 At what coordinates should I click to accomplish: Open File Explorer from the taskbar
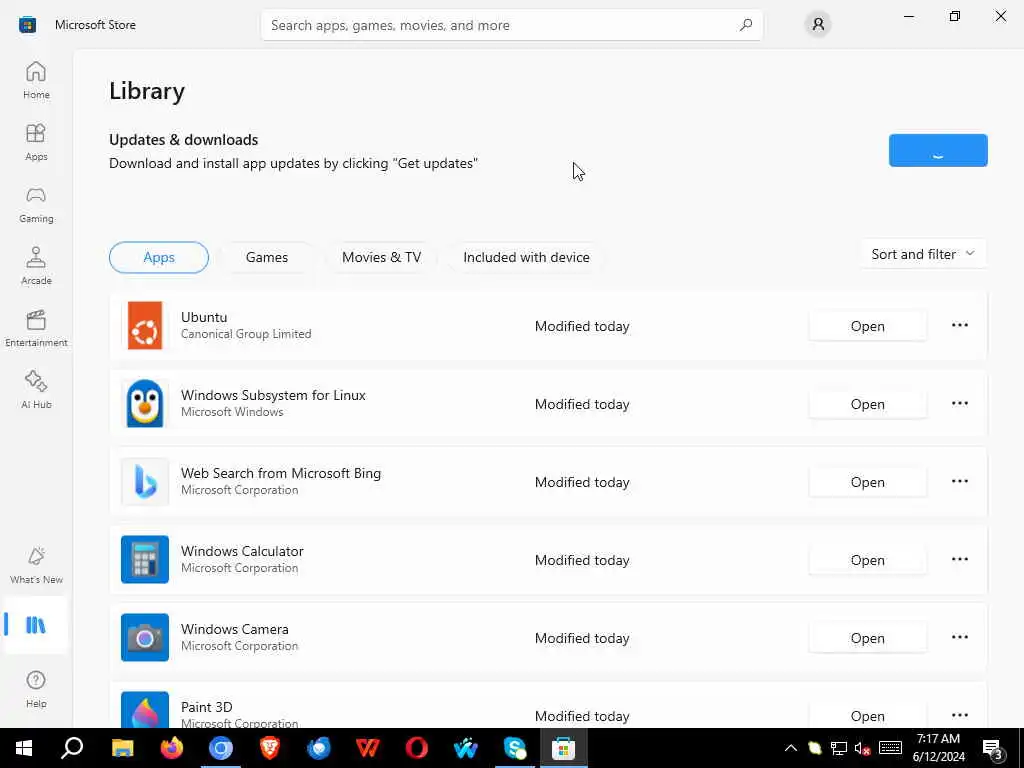(122, 748)
